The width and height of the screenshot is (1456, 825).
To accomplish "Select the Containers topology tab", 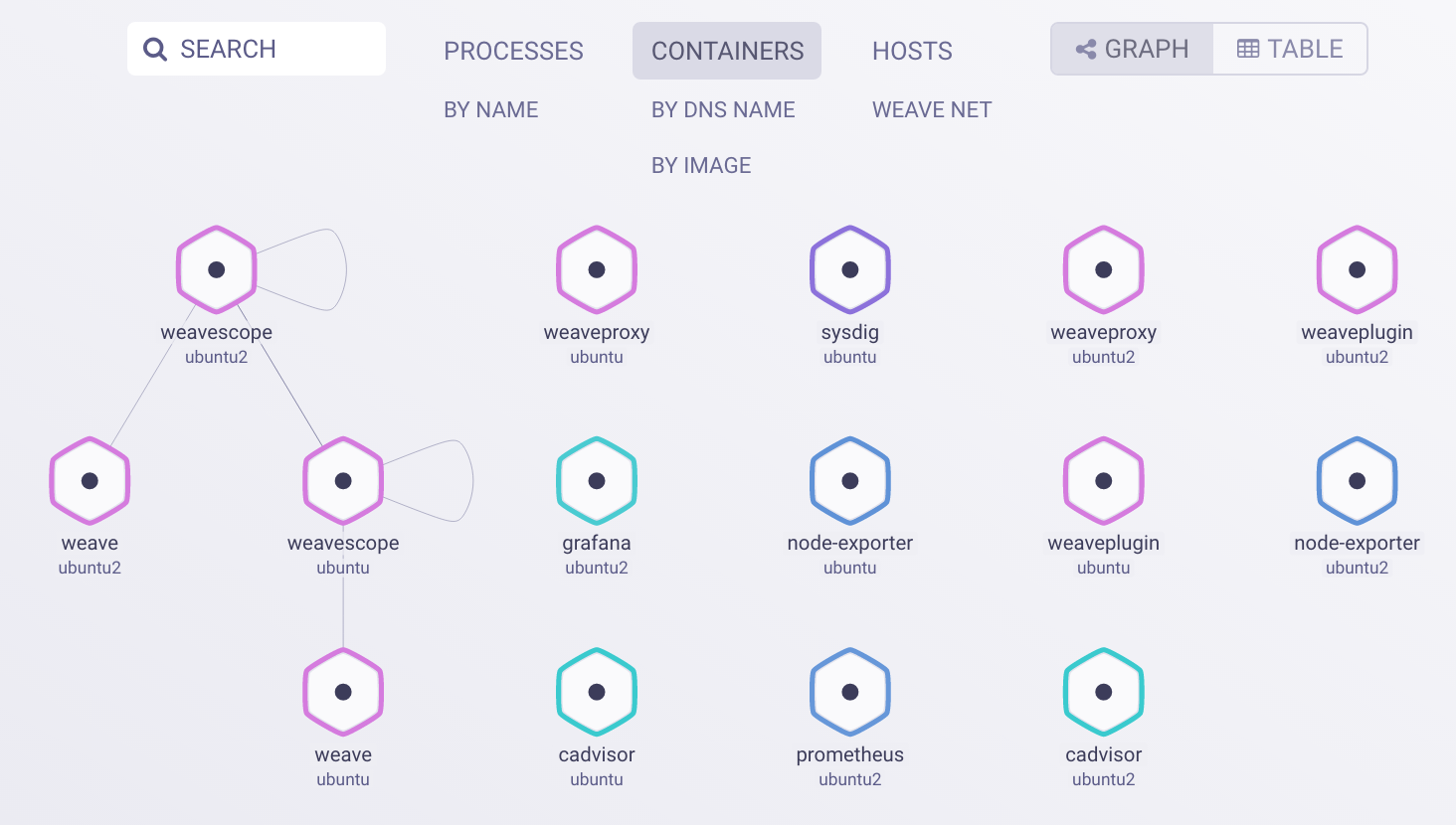I will (727, 51).
